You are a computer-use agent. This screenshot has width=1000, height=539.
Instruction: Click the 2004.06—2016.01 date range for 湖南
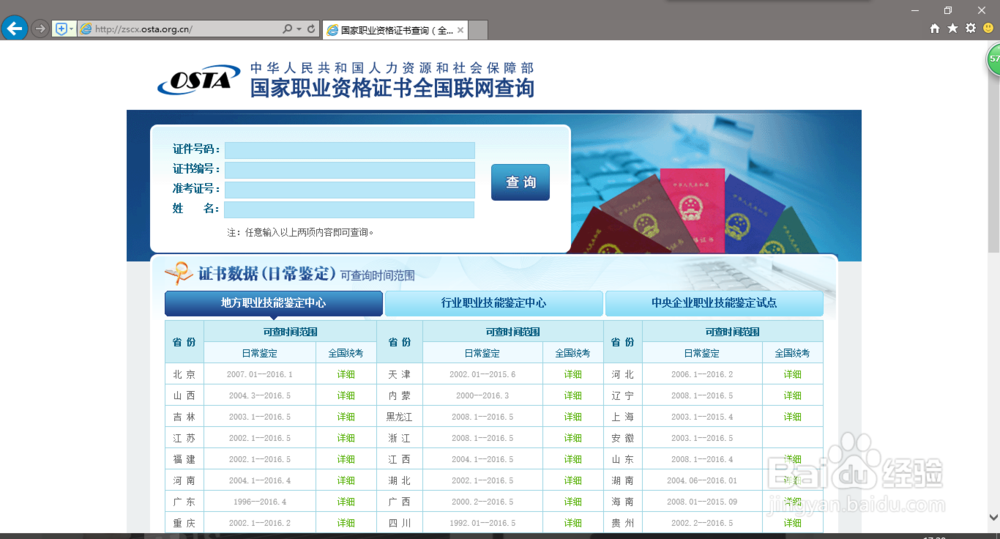point(702,480)
